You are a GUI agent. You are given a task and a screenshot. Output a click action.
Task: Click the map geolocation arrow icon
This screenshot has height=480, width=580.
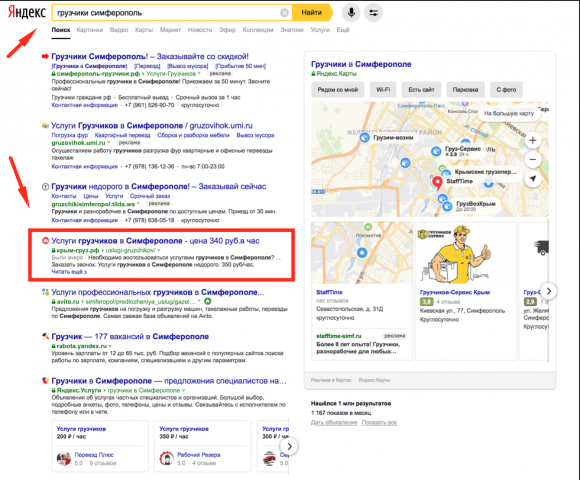point(533,179)
